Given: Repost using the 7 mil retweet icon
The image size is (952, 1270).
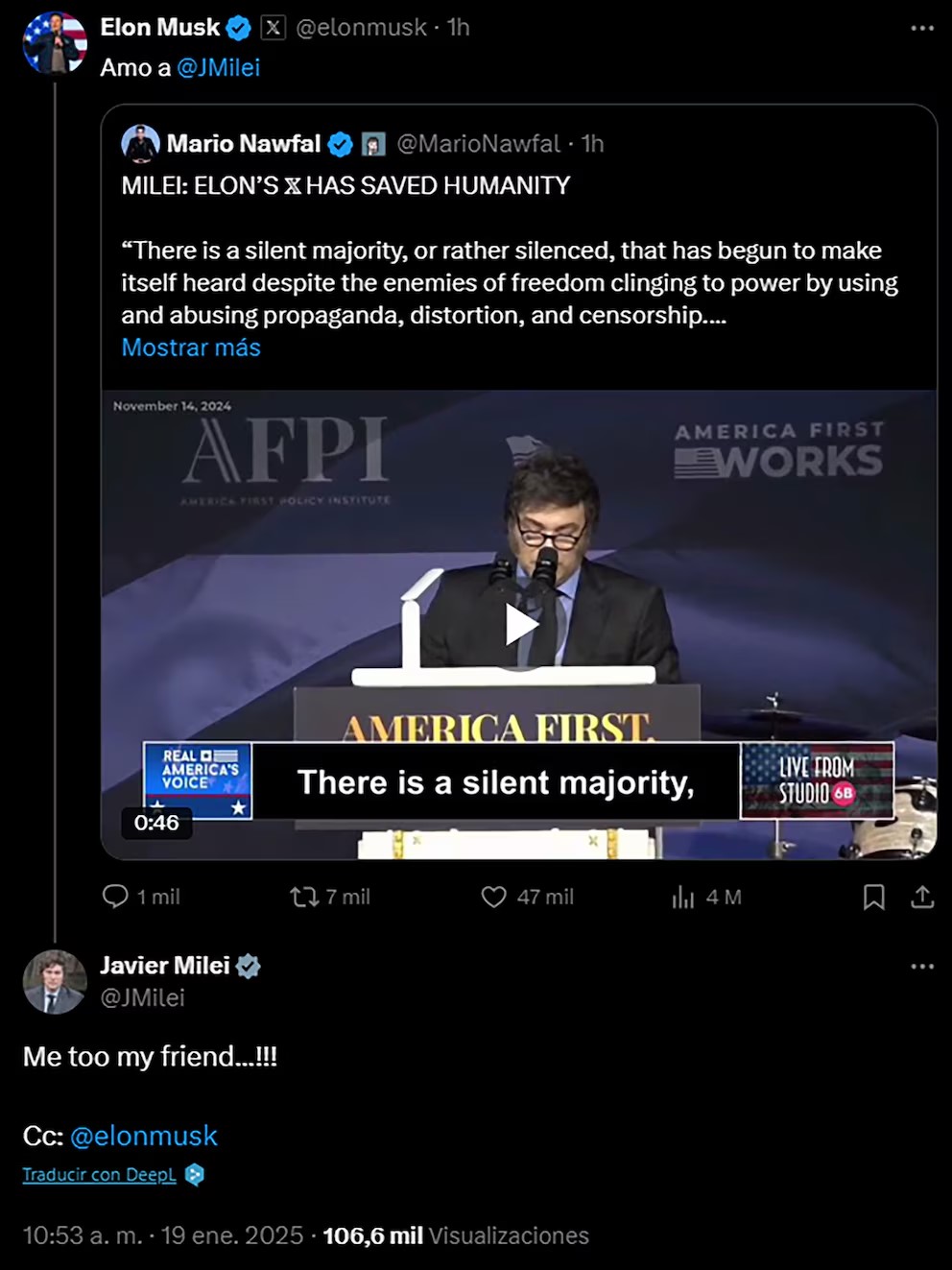Looking at the screenshot, I should 304,897.
